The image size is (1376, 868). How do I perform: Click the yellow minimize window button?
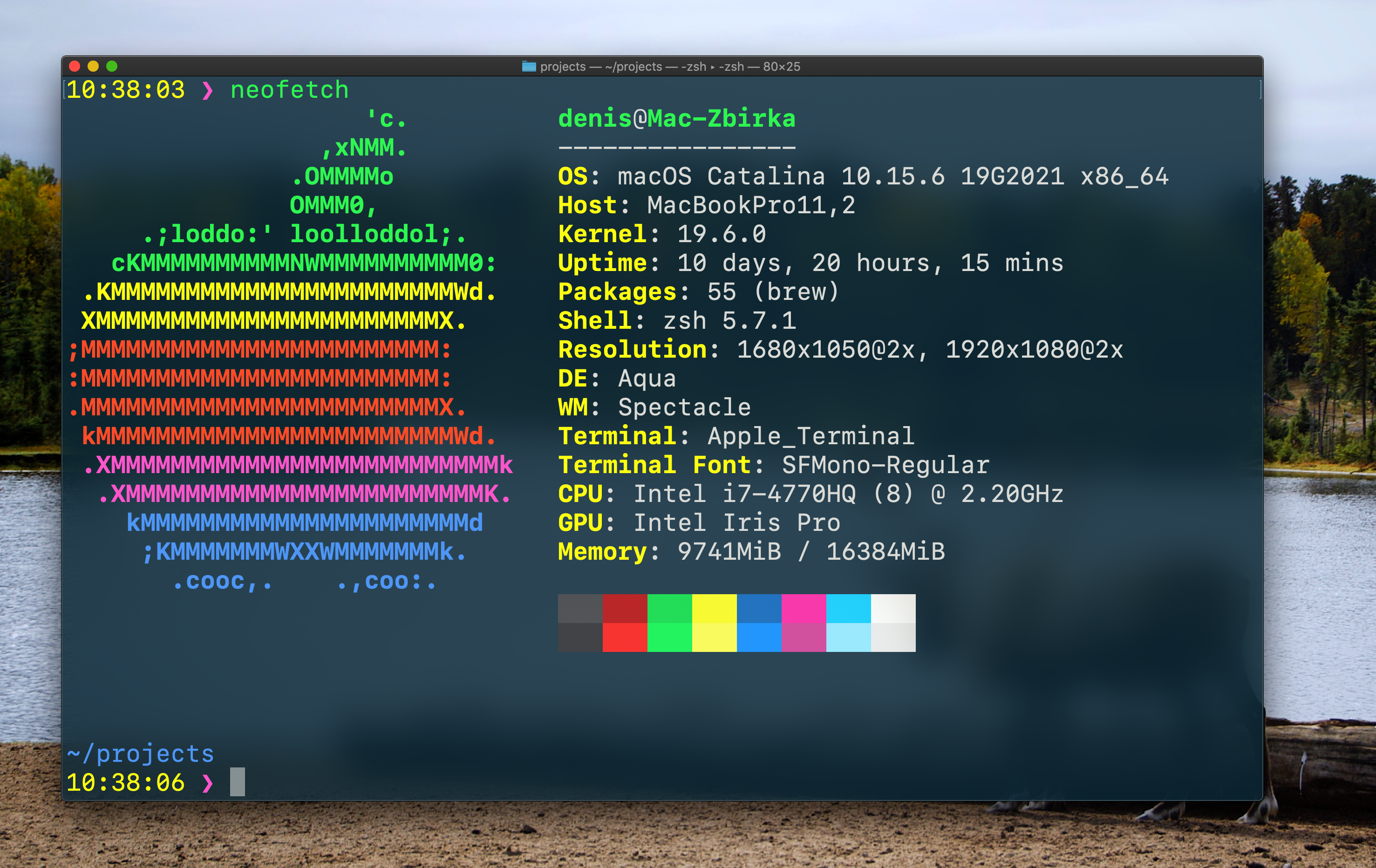93,66
